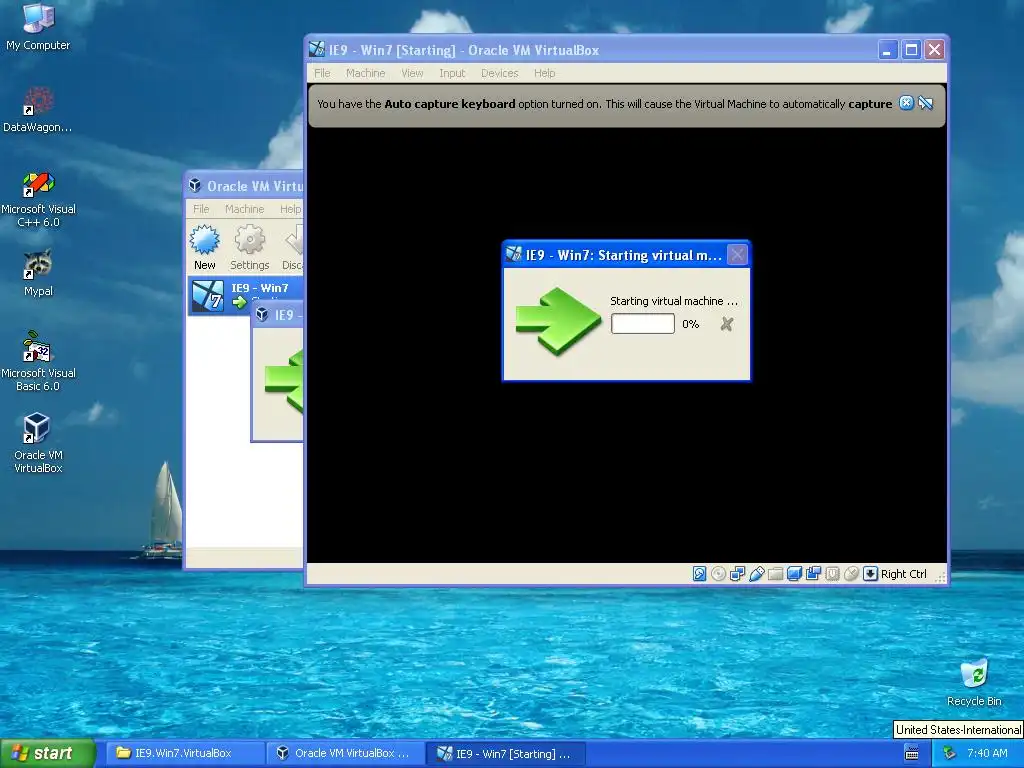Click VM window title bar VirtualBox icon
Viewport: 1024px width, 768px height.
point(317,50)
